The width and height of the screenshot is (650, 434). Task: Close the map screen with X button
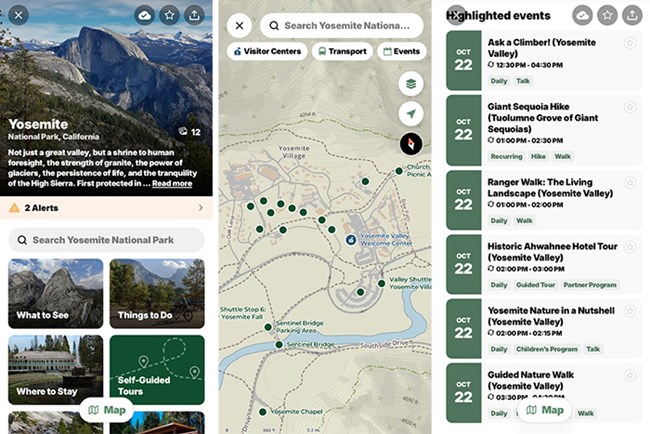tap(239, 26)
